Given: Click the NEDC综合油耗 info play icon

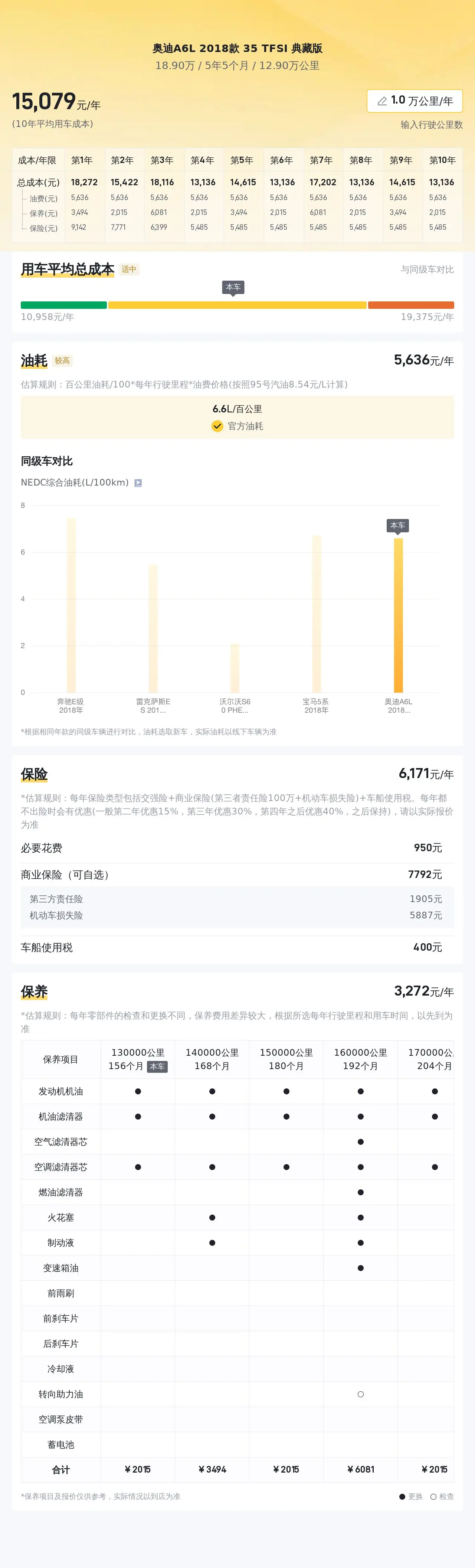Looking at the screenshot, I should [138, 483].
